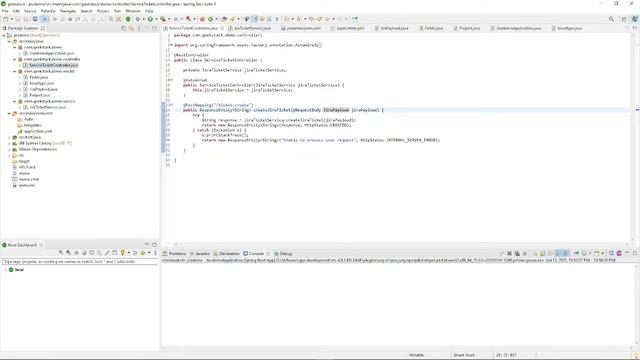This screenshot has width=640, height=360.
Task: Open the Search menu
Action: point(87,11)
